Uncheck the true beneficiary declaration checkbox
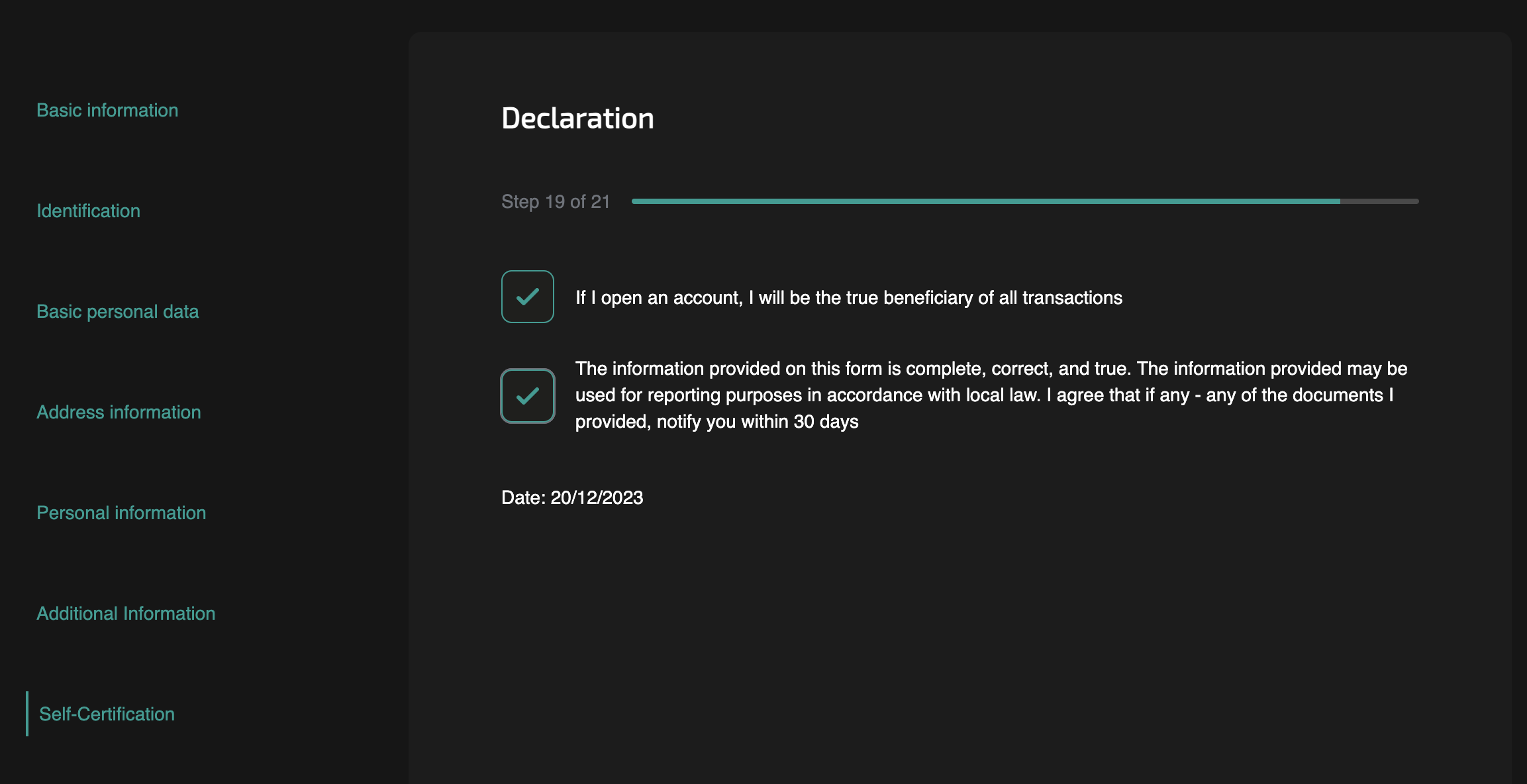Viewport: 1527px width, 784px height. (528, 297)
